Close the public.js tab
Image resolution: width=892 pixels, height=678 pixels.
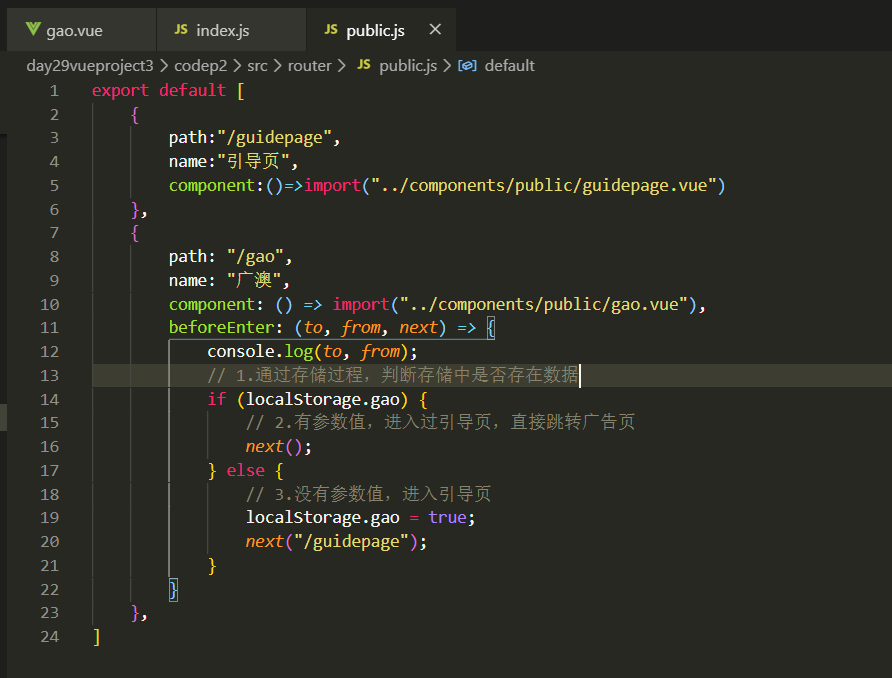435,30
